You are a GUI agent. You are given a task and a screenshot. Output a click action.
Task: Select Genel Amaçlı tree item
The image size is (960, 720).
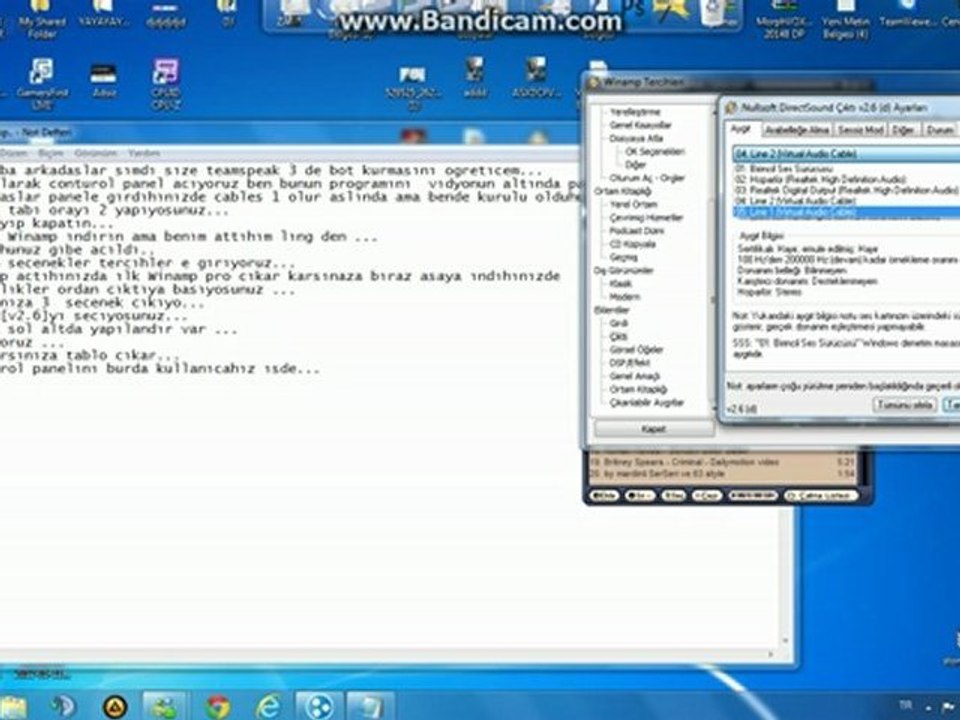coord(634,377)
